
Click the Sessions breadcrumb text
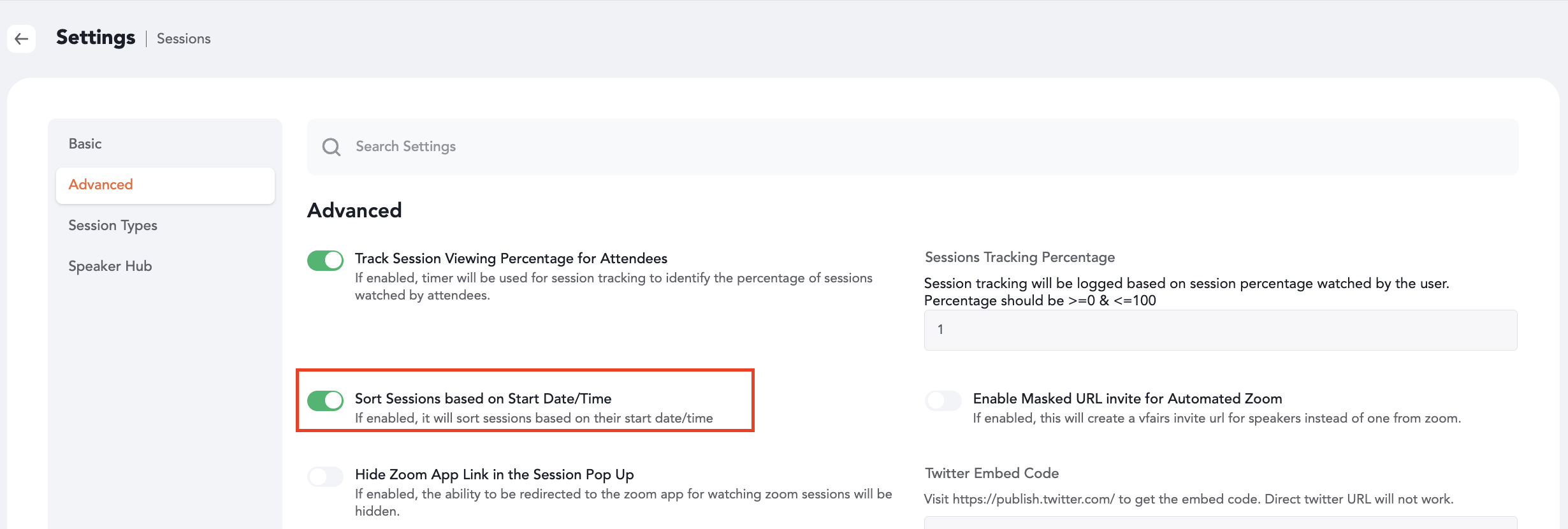[184, 39]
